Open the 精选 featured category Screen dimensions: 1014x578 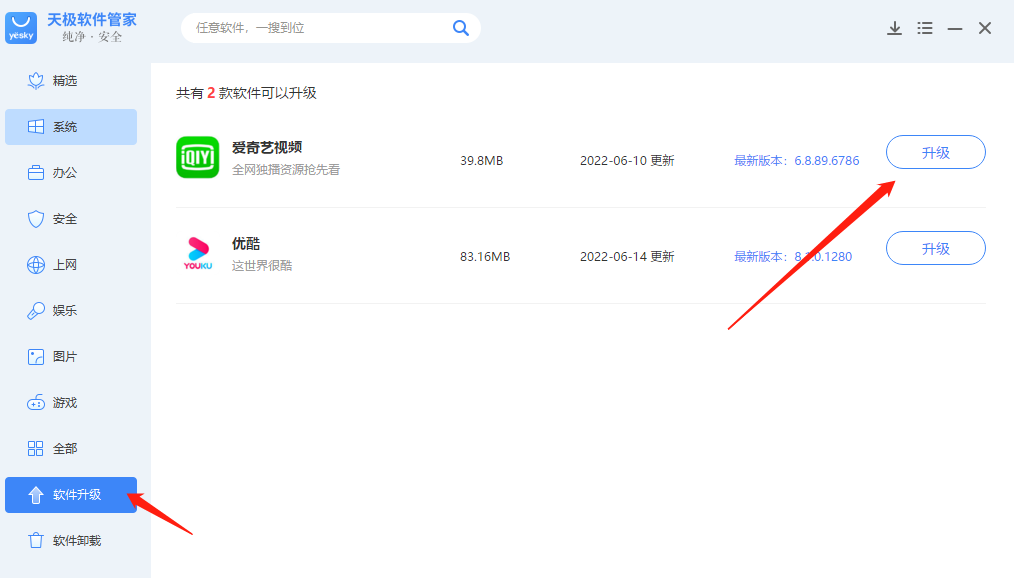tap(71, 81)
